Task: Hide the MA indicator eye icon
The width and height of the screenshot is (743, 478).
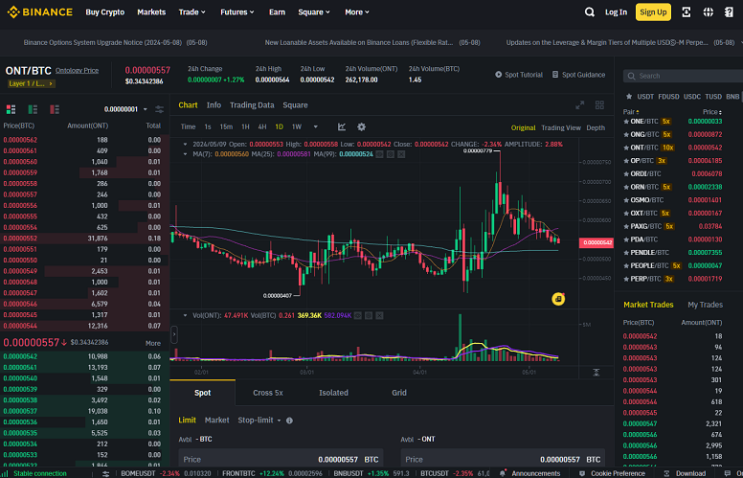Action: click(380, 154)
